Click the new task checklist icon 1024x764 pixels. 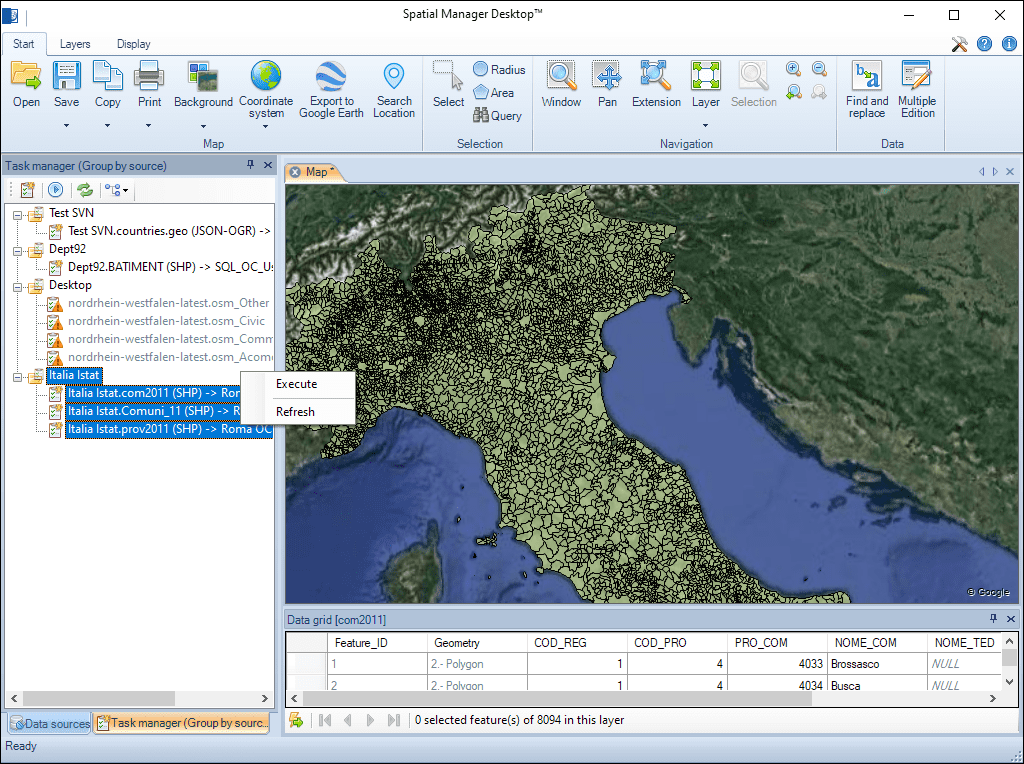point(27,190)
